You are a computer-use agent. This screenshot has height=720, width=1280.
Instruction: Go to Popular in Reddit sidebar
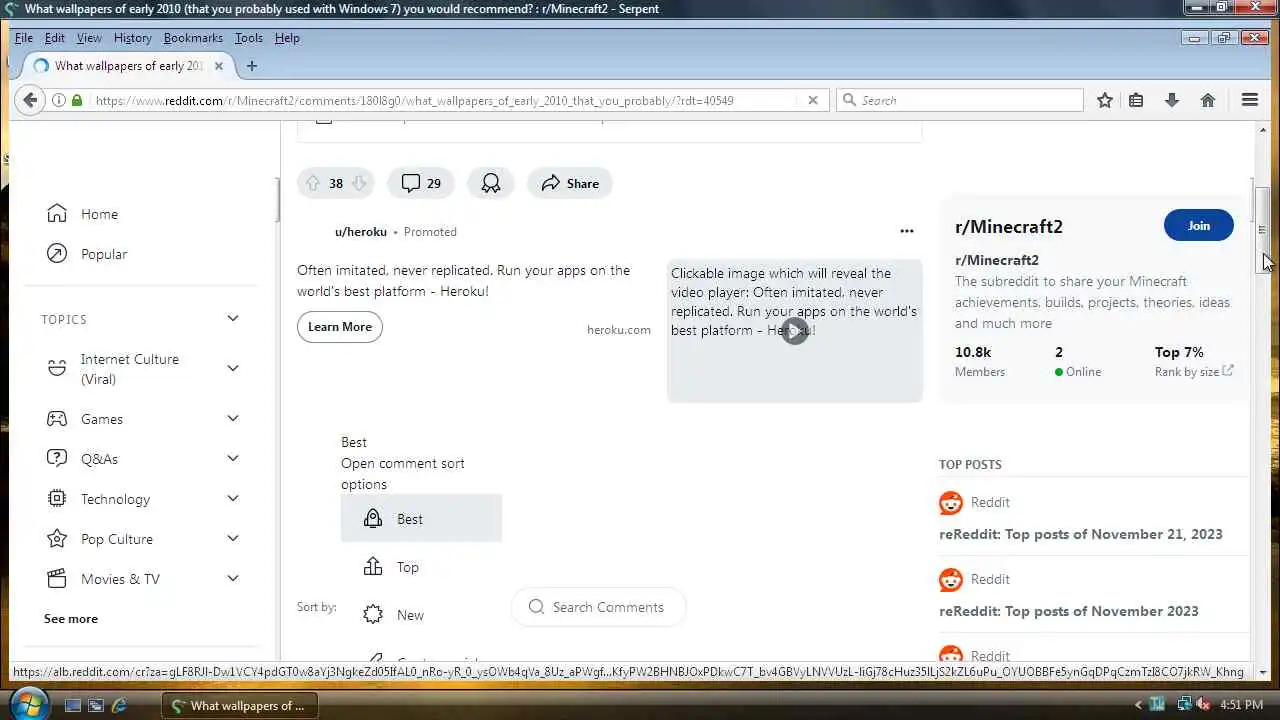[x=104, y=254]
